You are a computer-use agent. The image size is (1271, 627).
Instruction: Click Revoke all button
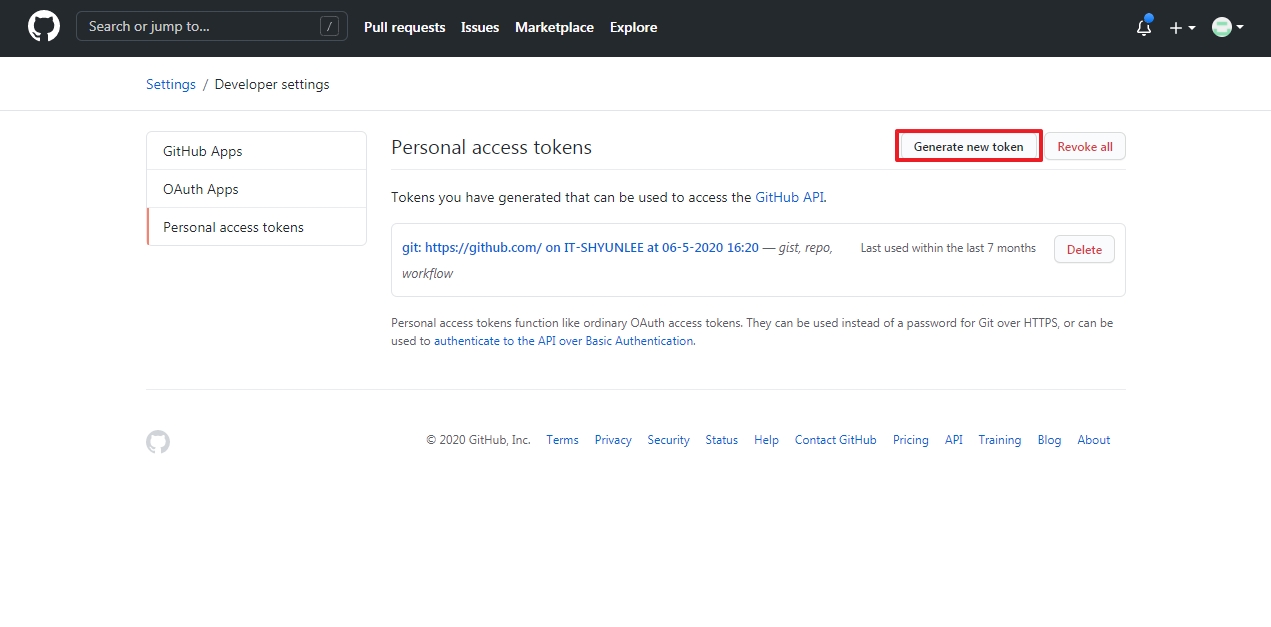(x=1085, y=146)
